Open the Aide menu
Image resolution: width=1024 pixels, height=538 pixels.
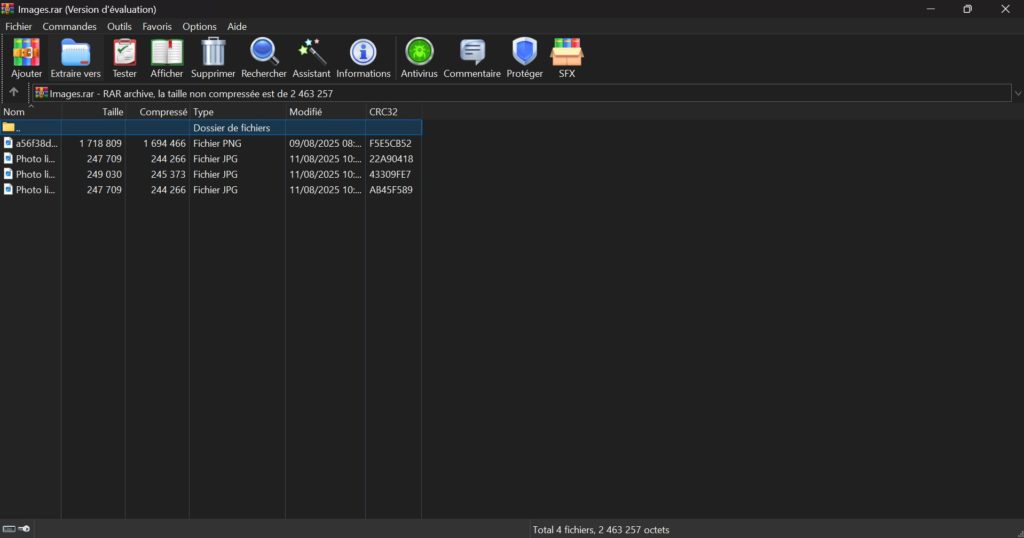(x=236, y=27)
